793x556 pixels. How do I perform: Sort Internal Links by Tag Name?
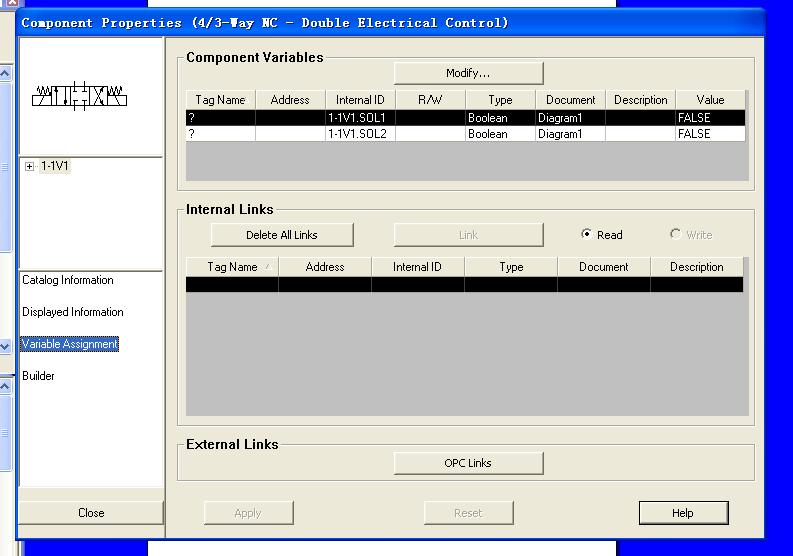(232, 267)
